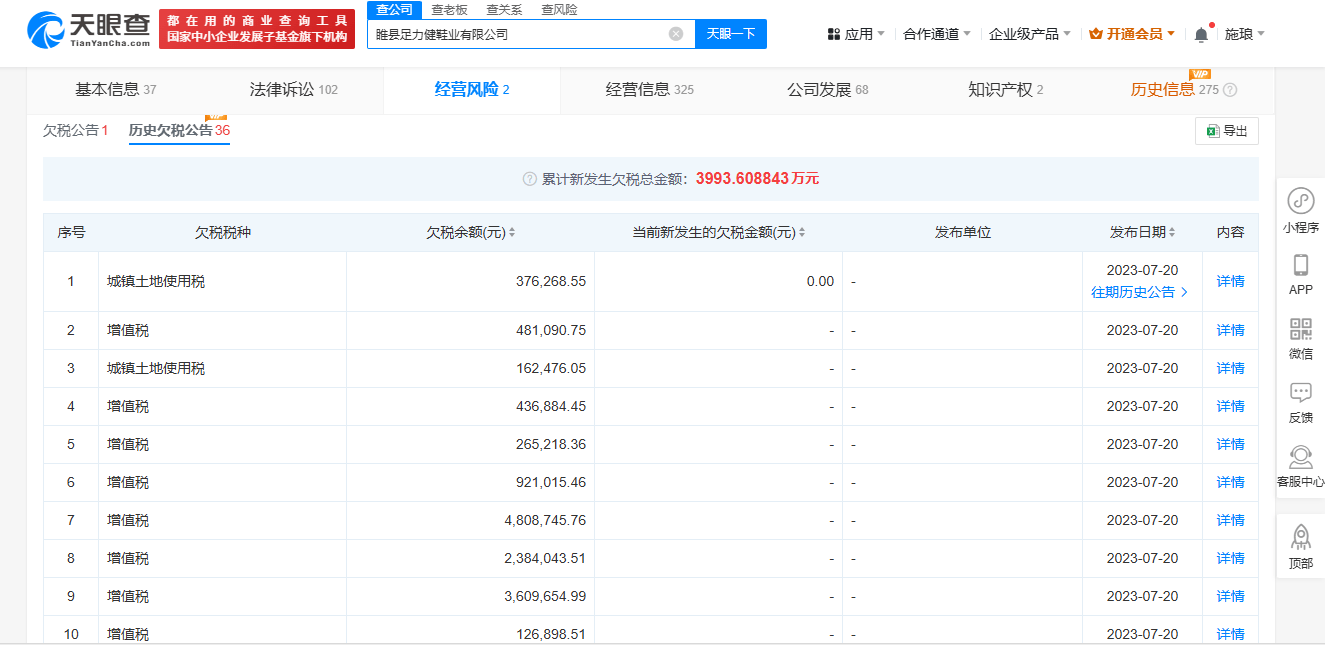The image size is (1325, 645).
Task: Open 详情 for row 8
Action: [1230, 558]
